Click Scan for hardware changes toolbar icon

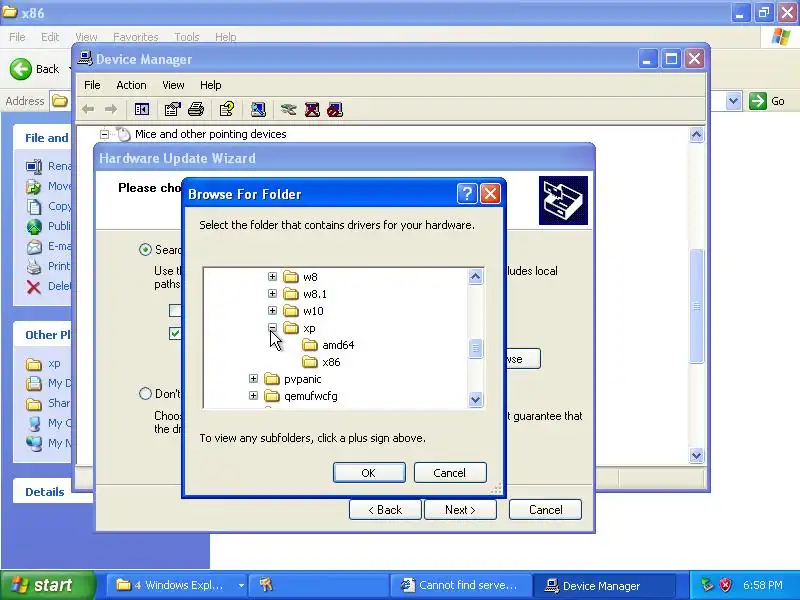click(258, 109)
